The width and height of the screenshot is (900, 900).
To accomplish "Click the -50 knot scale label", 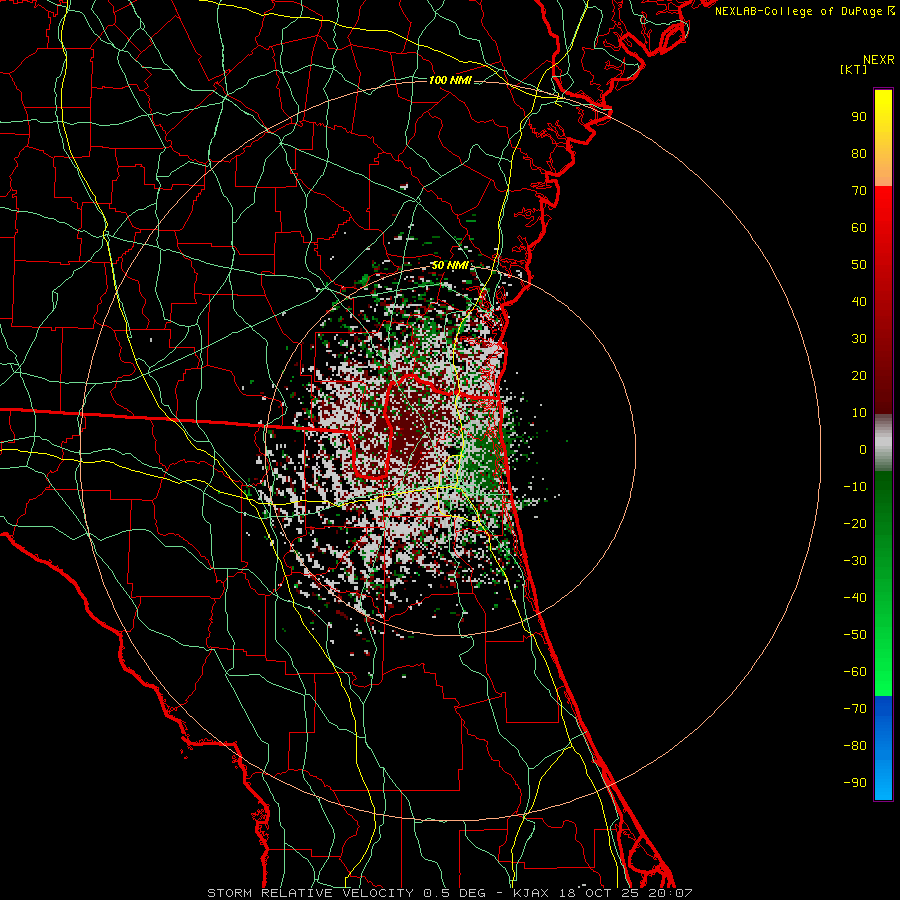I will click(855, 635).
